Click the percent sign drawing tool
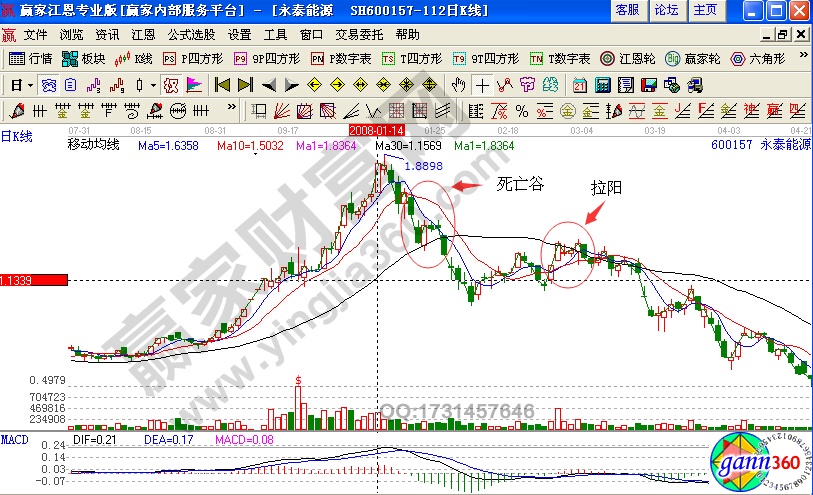This screenshot has width=813, height=495. pos(521,109)
